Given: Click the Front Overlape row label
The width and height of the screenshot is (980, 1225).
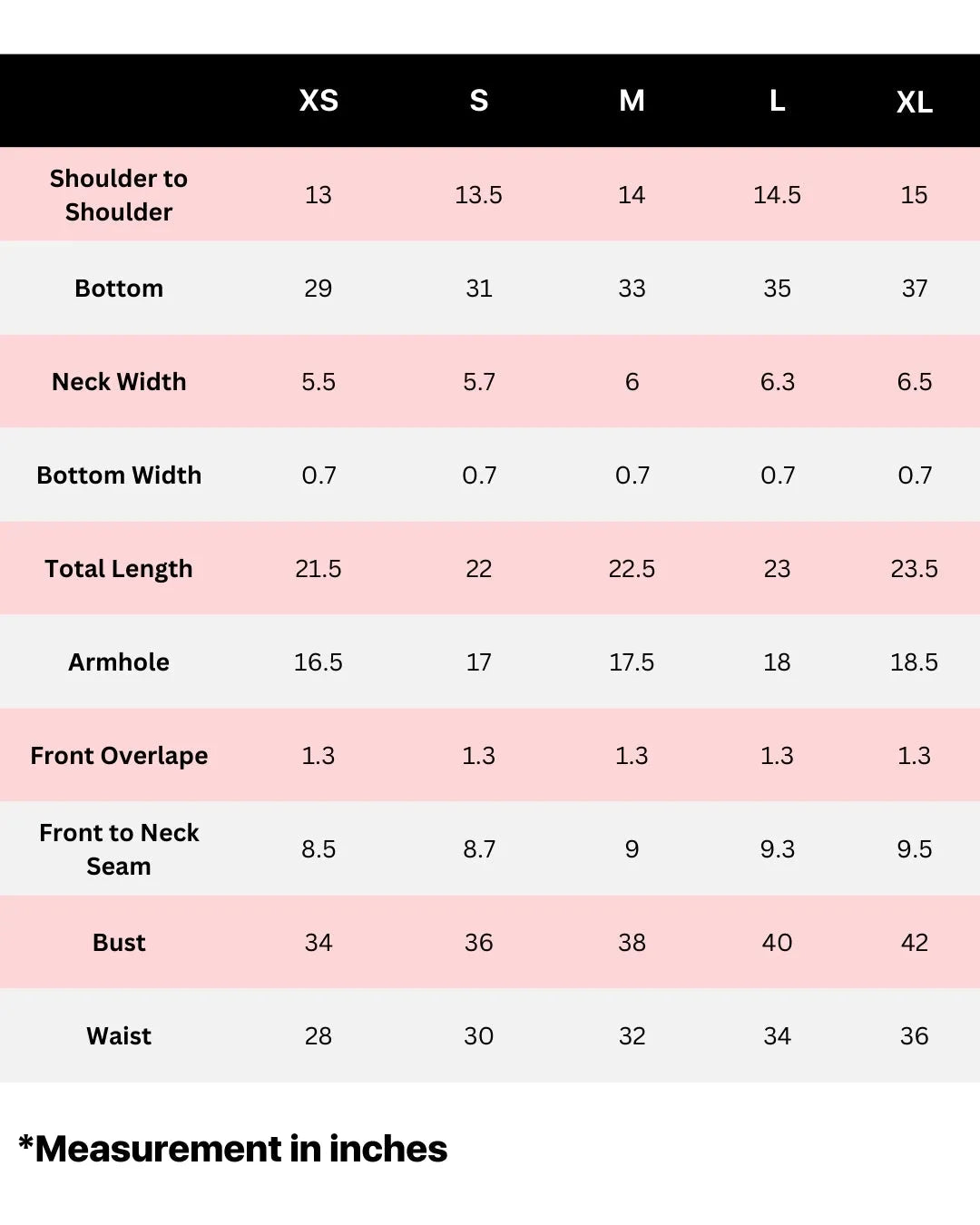Looking at the screenshot, I should coord(119,756).
